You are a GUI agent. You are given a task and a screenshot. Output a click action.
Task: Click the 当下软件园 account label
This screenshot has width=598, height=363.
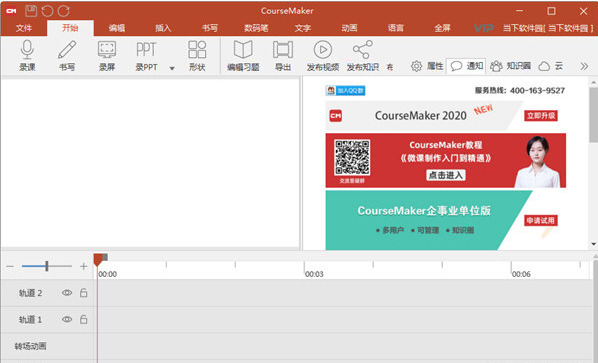click(x=548, y=28)
